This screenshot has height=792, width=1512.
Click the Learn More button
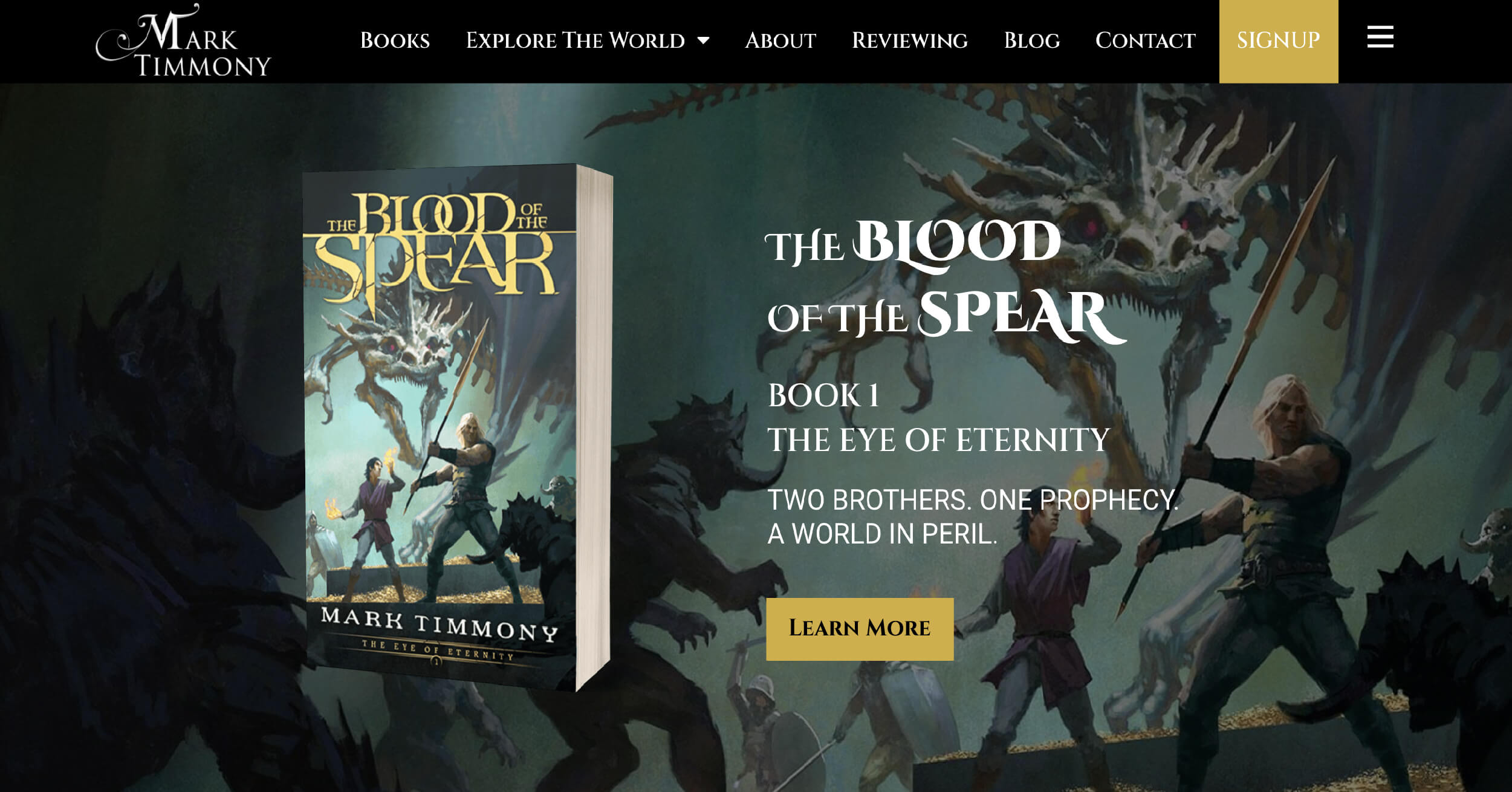pos(860,629)
